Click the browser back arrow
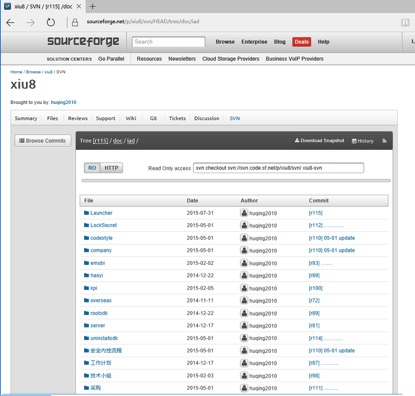 pos(10,23)
